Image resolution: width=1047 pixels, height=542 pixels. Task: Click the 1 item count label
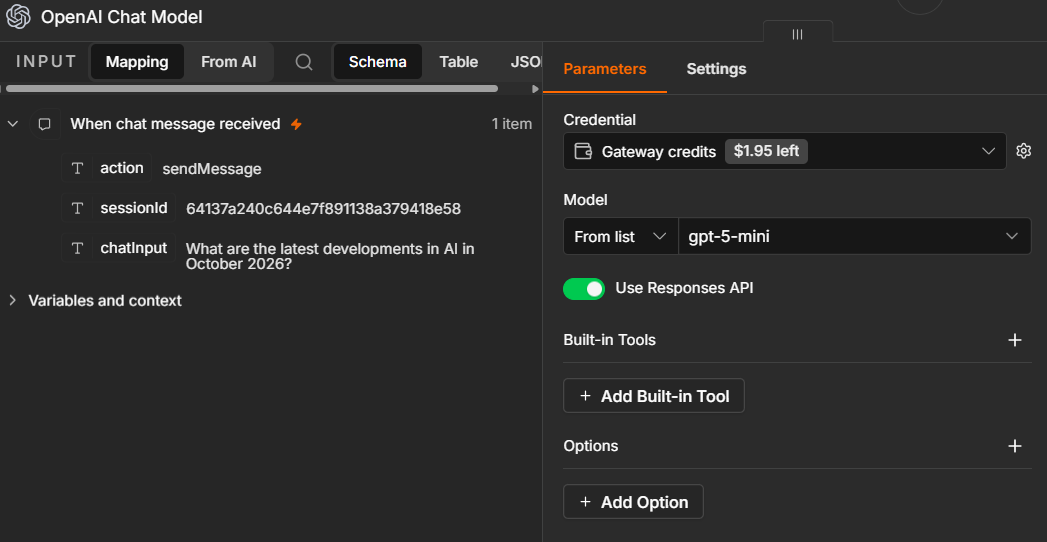[x=511, y=124]
